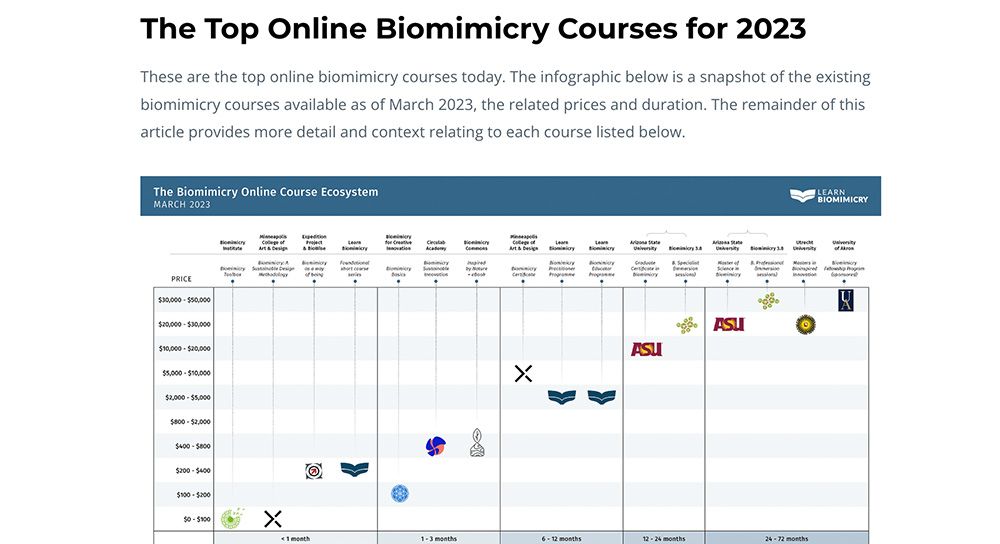
Task: Click the Biomimicry 3.8 logo at $30,000 - $50,000
Action: coord(768,301)
